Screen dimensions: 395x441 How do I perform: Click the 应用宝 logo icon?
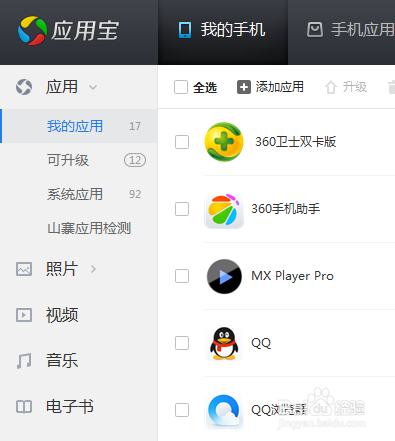(x=32, y=30)
